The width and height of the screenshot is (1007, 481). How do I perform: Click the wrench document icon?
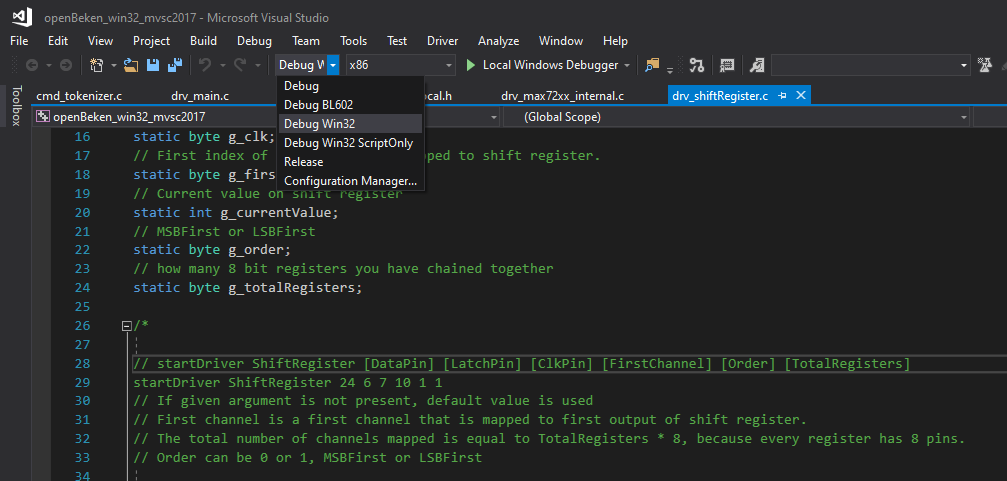(757, 65)
